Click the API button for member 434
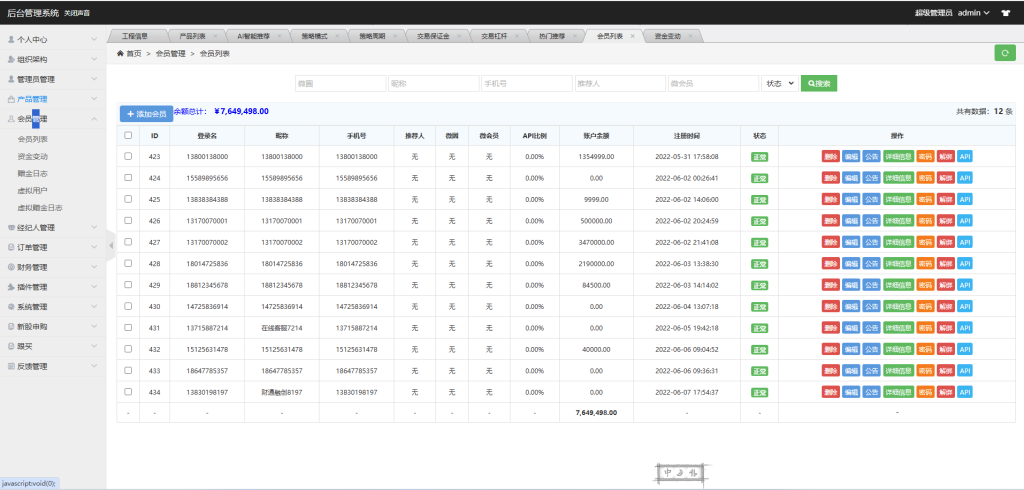The height and width of the screenshot is (490, 1024). [965, 392]
